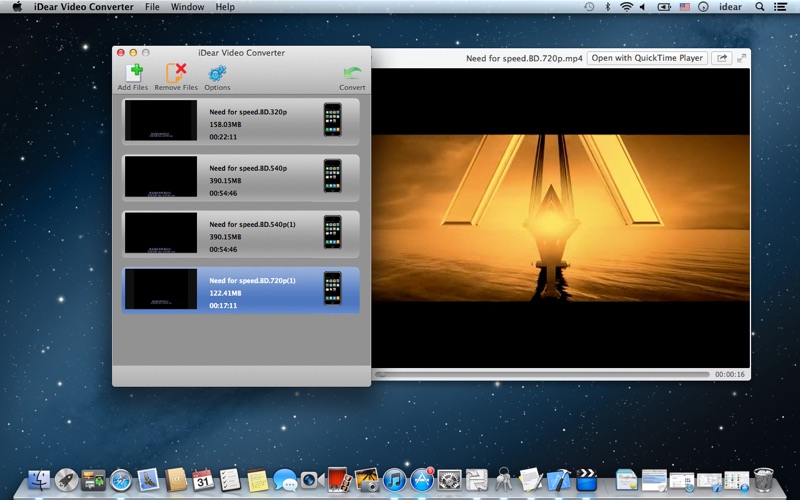Image resolution: width=800 pixels, height=500 pixels.
Task: Open Reminders checklist icon in the Dock
Action: (x=230, y=480)
